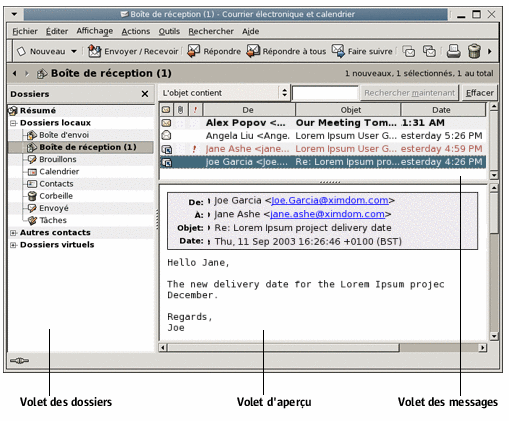The width and height of the screenshot is (509, 421).
Task: Expand the toolbar overflow arrow
Action: pyautogui.click(x=490, y=51)
